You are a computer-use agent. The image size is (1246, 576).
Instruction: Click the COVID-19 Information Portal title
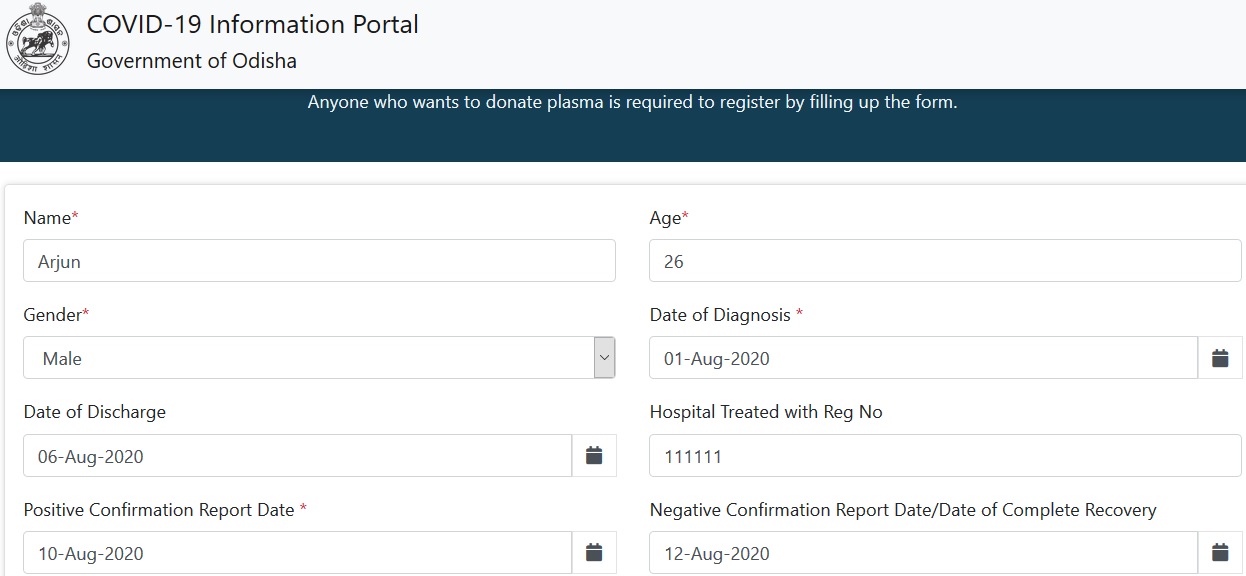(253, 25)
